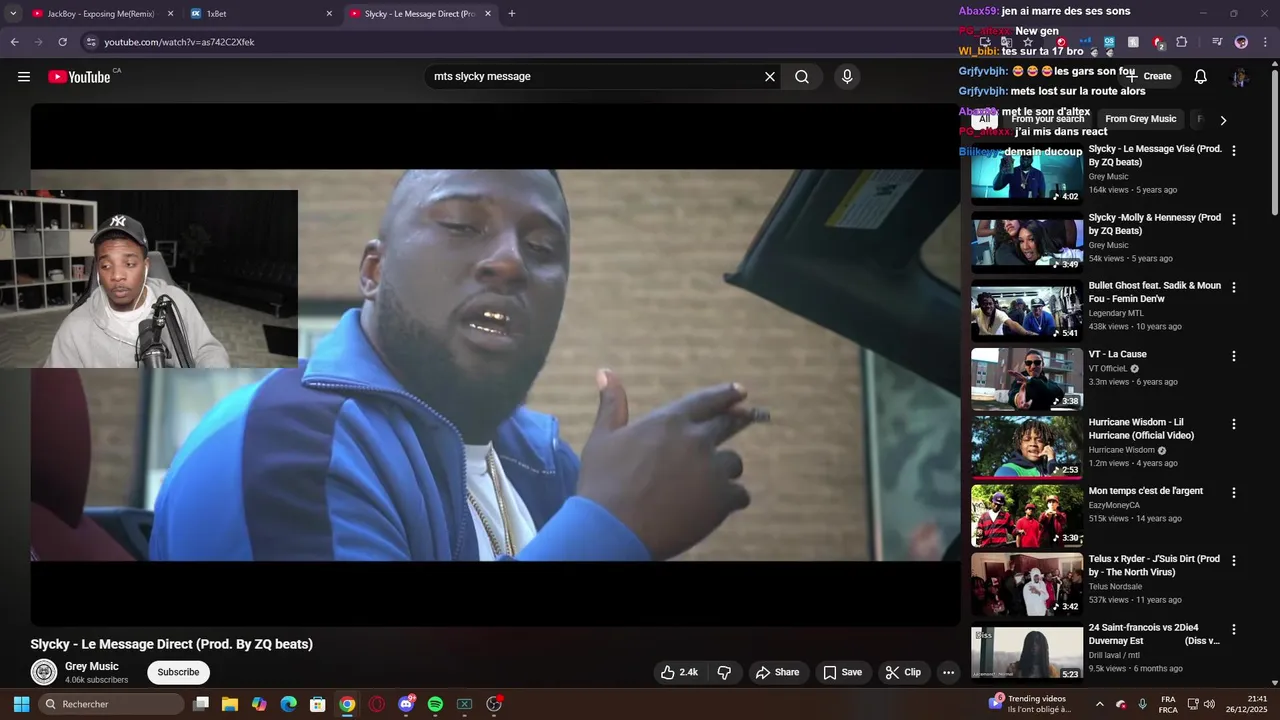Viewport: 1280px width, 720px height.
Task: Open Discord from the taskbar
Action: [x=406, y=704]
